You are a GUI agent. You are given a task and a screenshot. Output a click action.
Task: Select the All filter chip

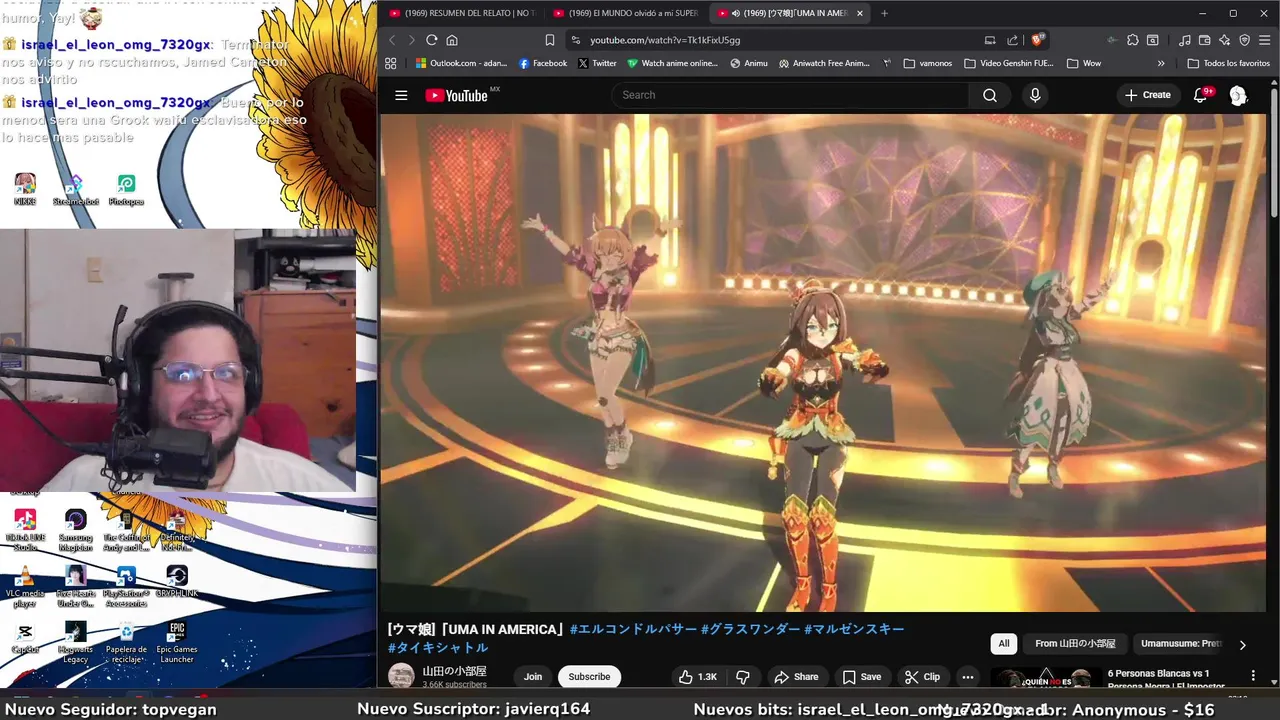[1004, 644]
